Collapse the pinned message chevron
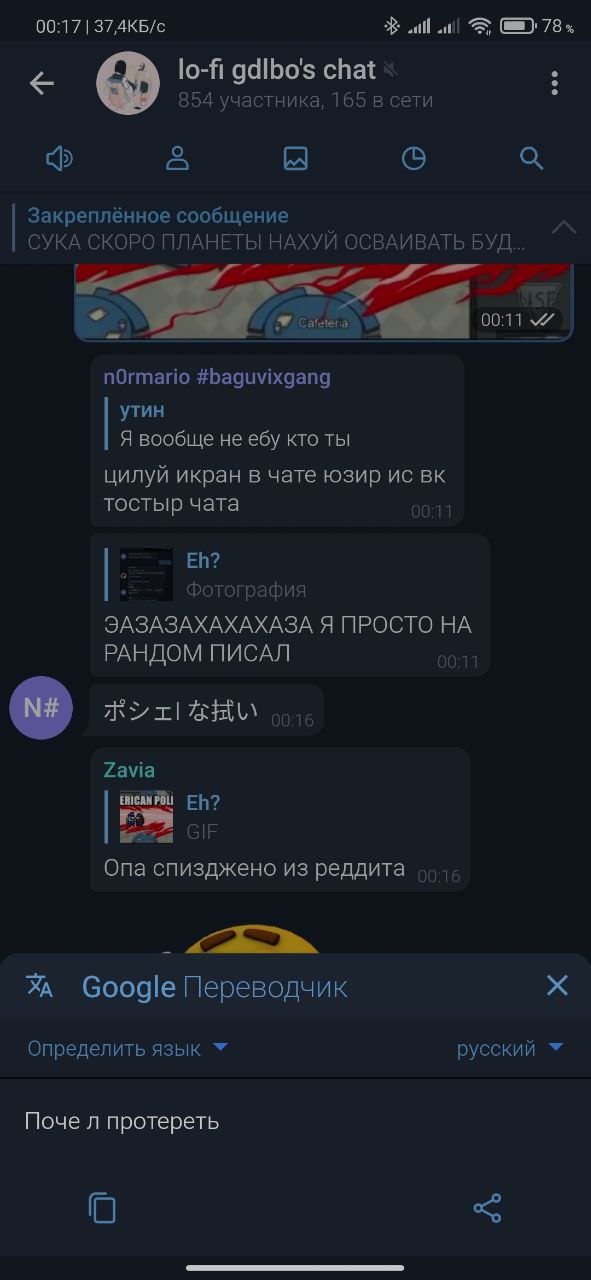 point(564,228)
